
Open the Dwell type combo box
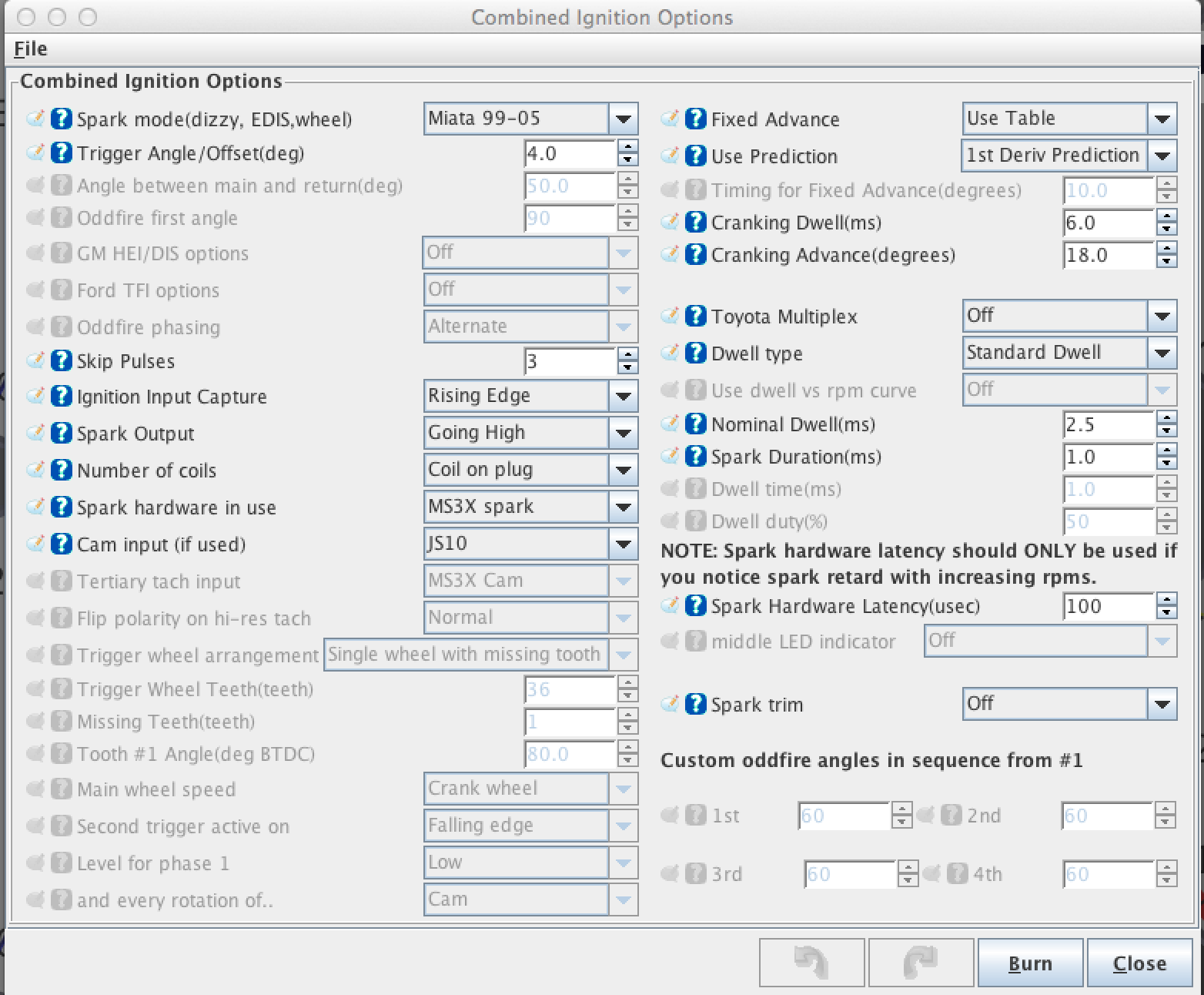1069,353
